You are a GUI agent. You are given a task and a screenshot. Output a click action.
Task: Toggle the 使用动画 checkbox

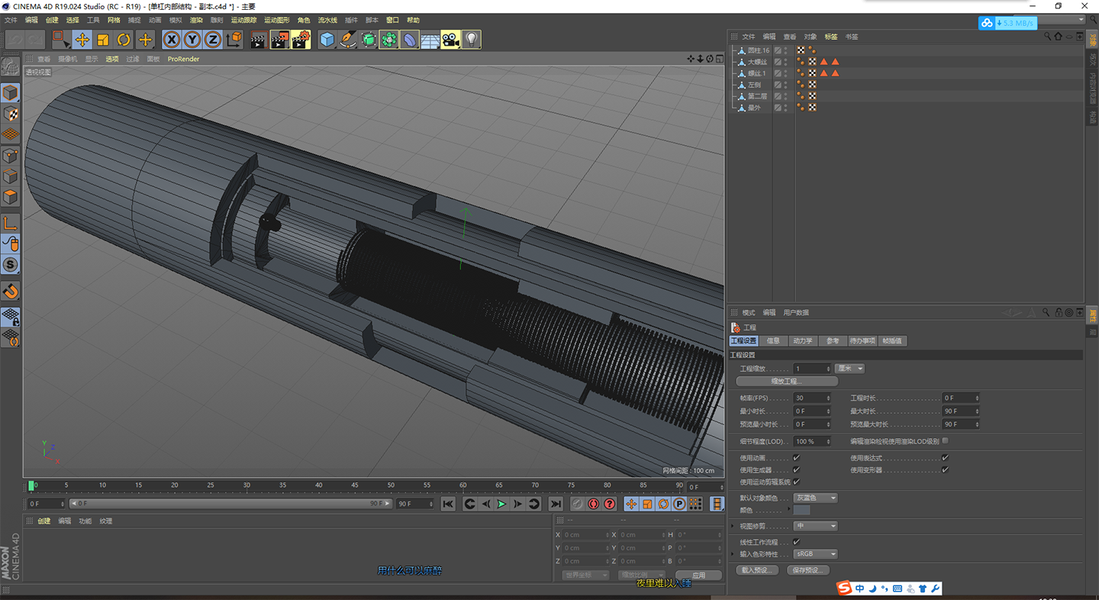pos(796,458)
